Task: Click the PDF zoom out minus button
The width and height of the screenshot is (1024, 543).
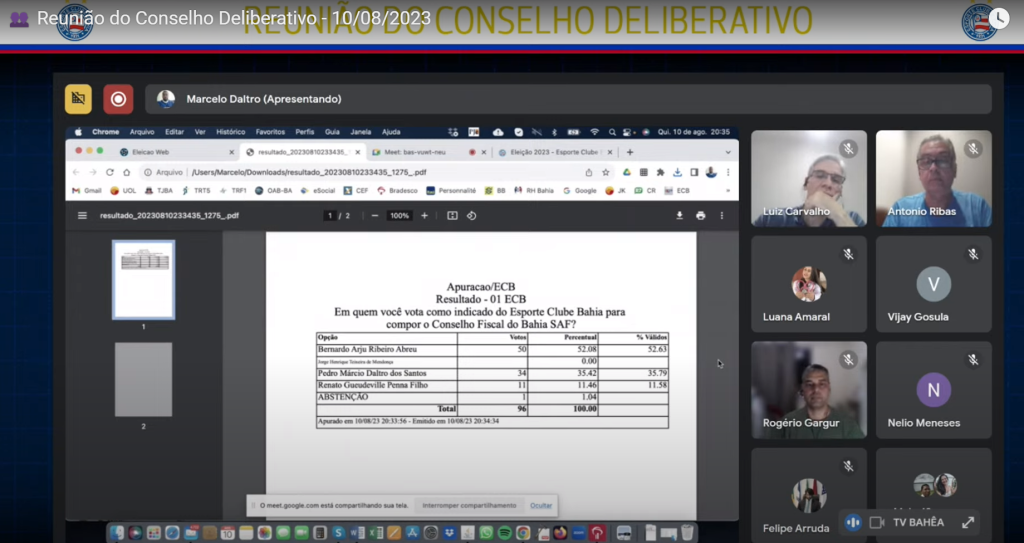Action: [x=375, y=215]
